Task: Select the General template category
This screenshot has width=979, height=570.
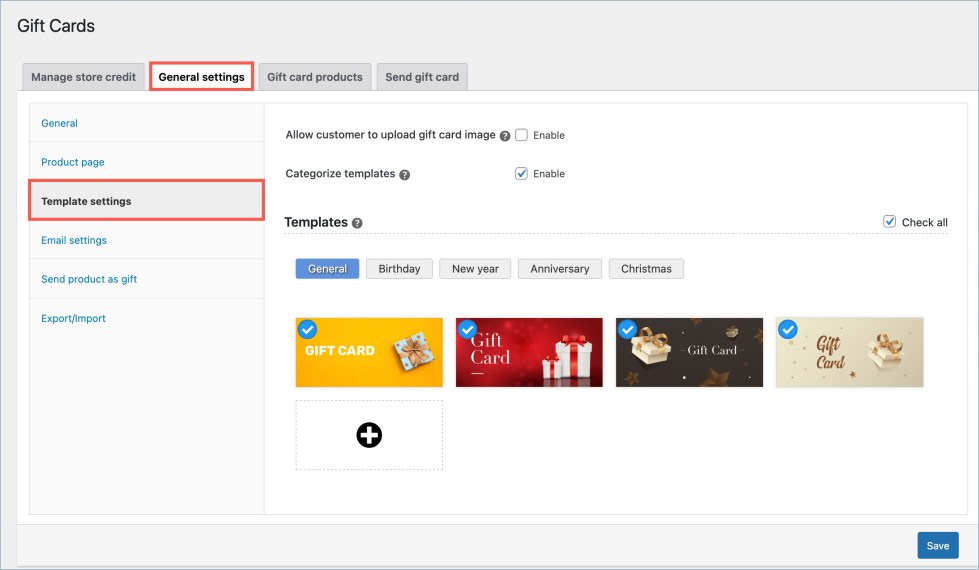Action: tap(327, 268)
